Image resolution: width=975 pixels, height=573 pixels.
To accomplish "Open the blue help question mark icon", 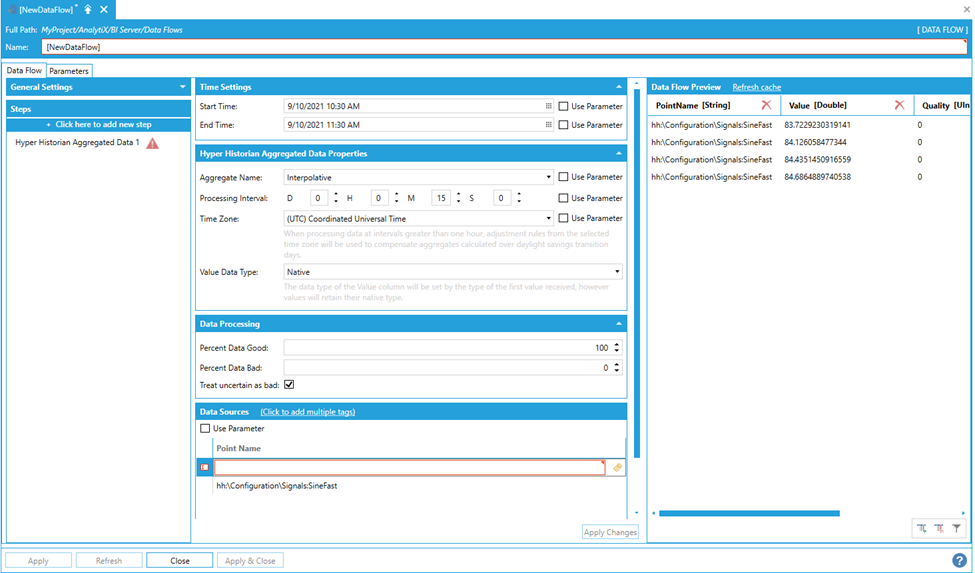I will click(x=959, y=561).
